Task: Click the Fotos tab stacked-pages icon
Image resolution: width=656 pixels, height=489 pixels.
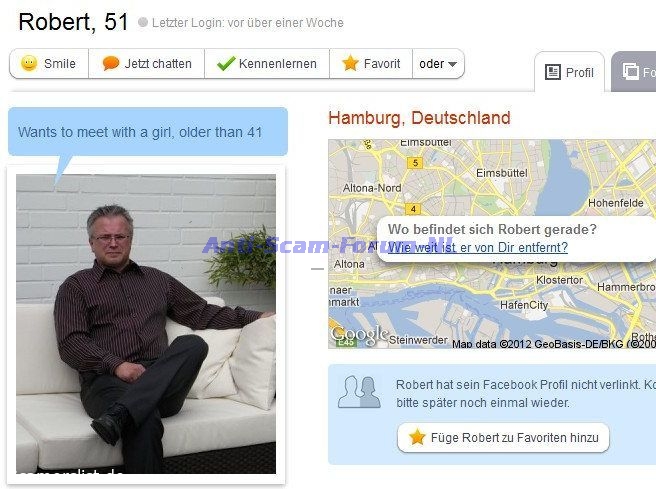Action: click(630, 72)
